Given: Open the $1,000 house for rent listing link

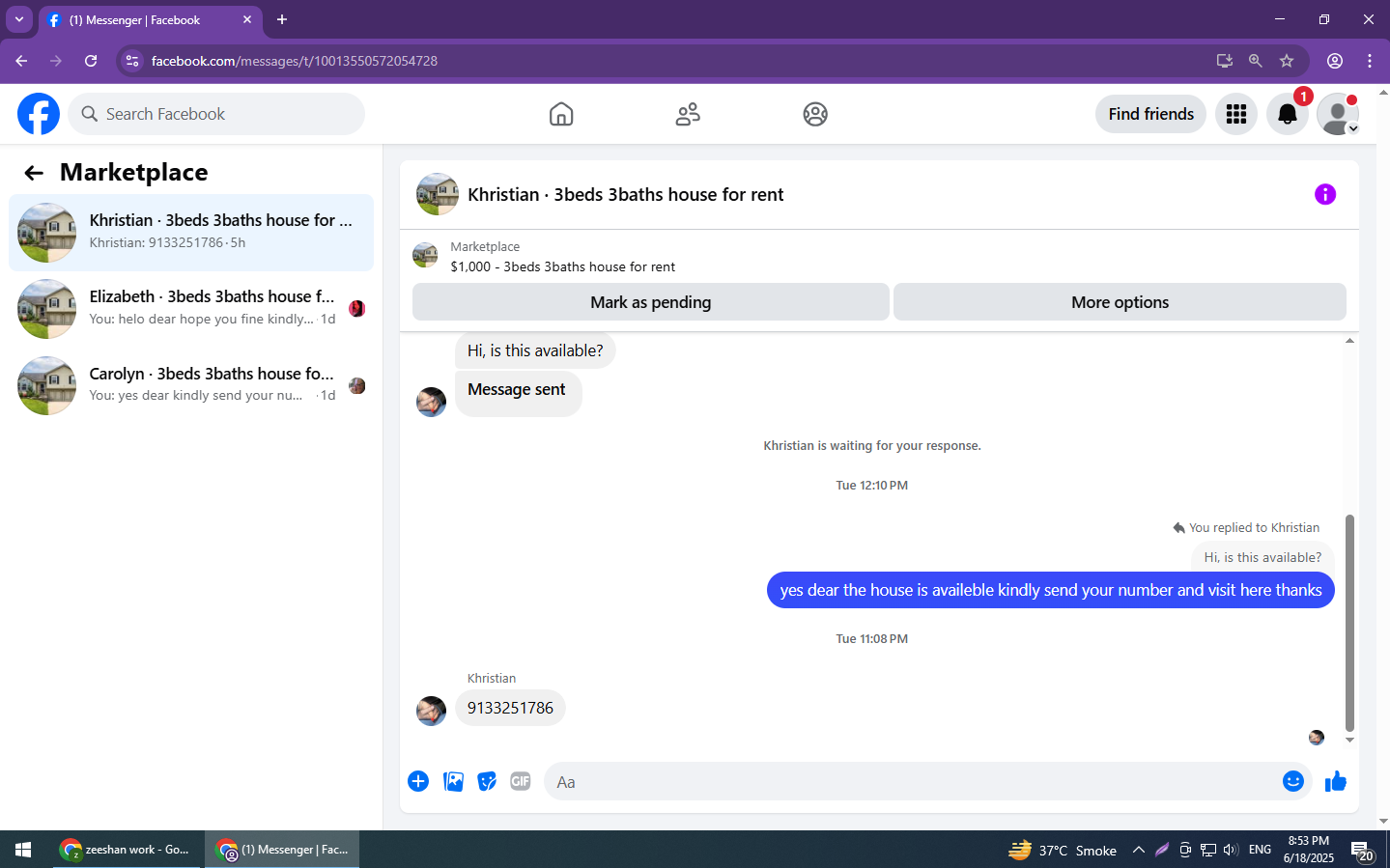Looking at the screenshot, I should click(x=562, y=266).
